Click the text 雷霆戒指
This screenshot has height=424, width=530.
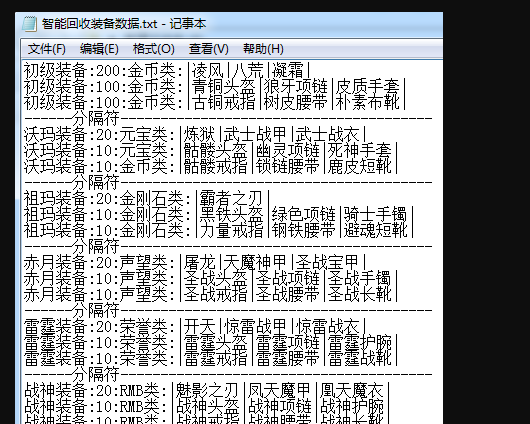pyautogui.click(x=215, y=358)
